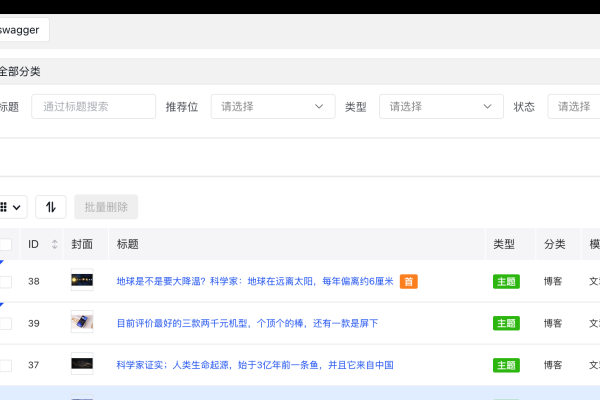Viewport: 600px width, 400px height.
Task: Open the 类型 filter dropdown
Action: coord(441,106)
